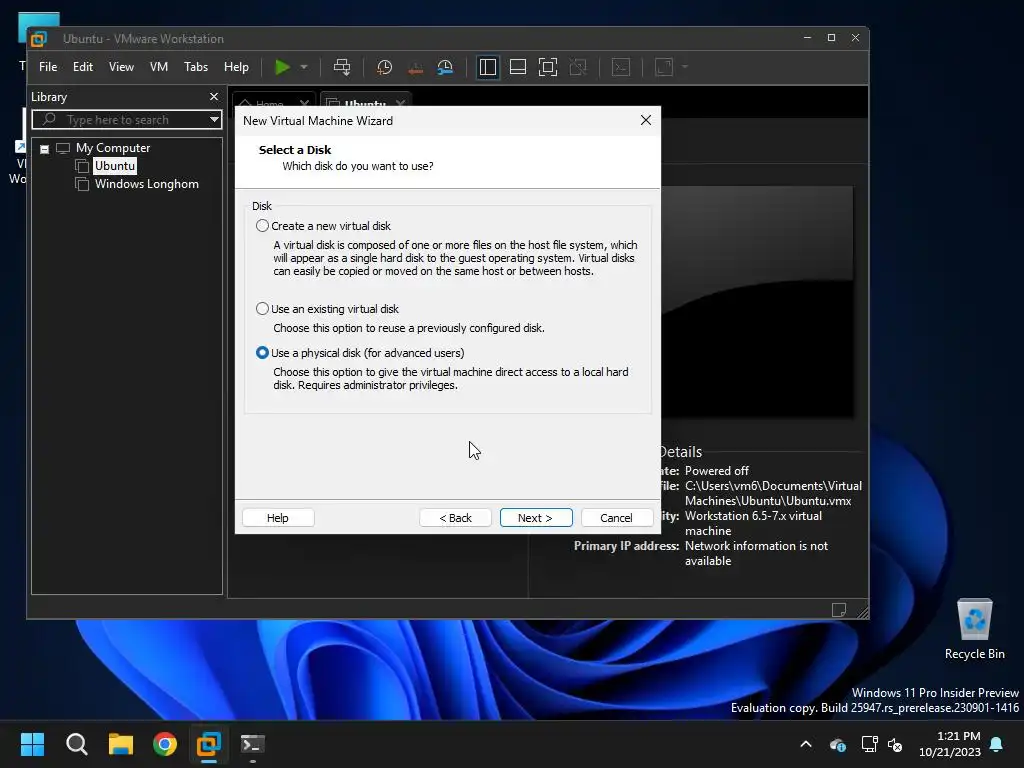Select the Recycle Bin desktop icon
This screenshot has width=1024, height=768.
[x=974, y=628]
